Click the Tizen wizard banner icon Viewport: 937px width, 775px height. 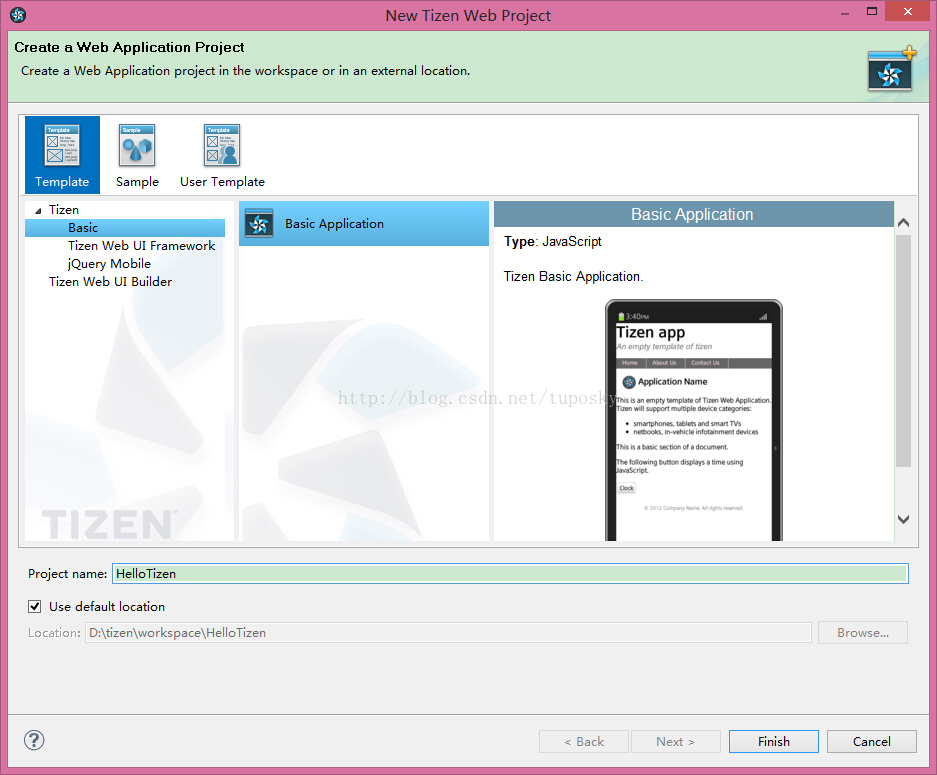point(891,69)
